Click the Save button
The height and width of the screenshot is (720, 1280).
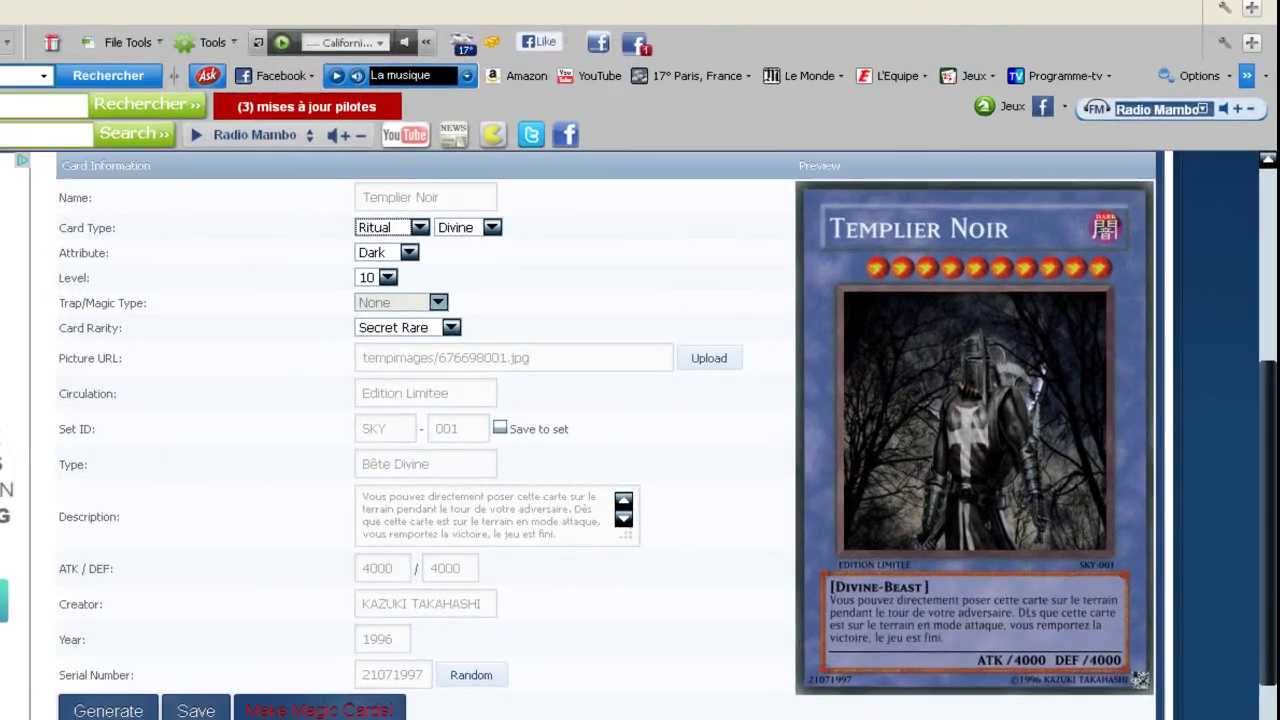click(196, 709)
